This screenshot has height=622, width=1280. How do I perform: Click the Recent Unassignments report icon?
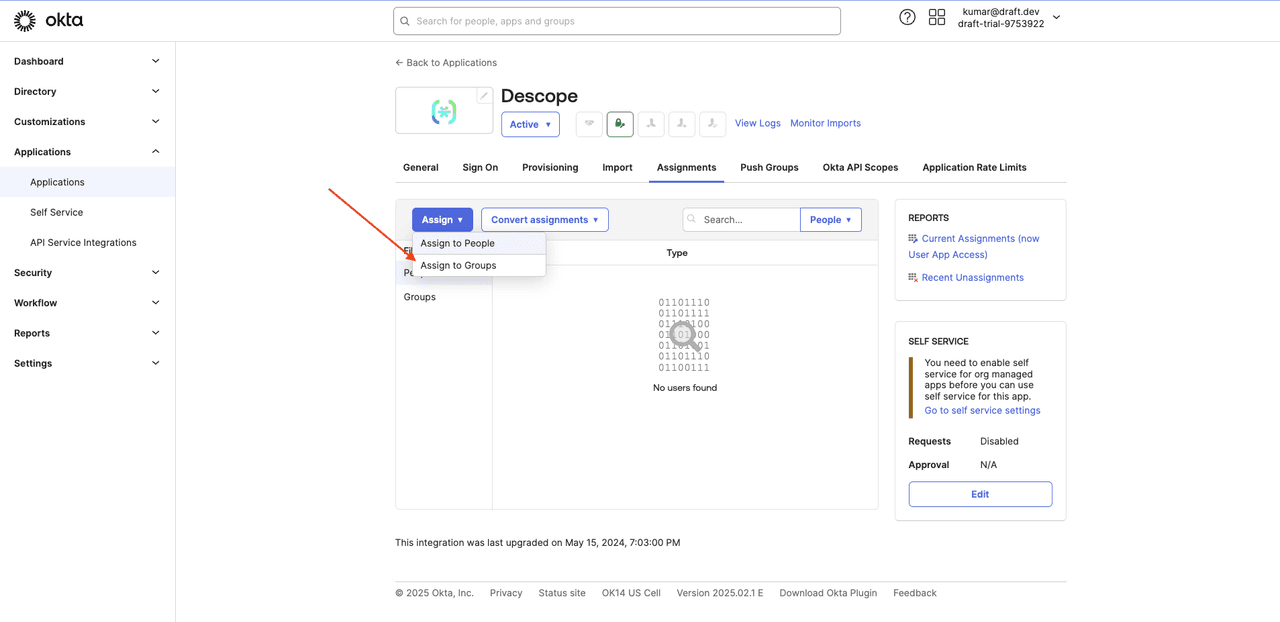pyautogui.click(x=913, y=277)
